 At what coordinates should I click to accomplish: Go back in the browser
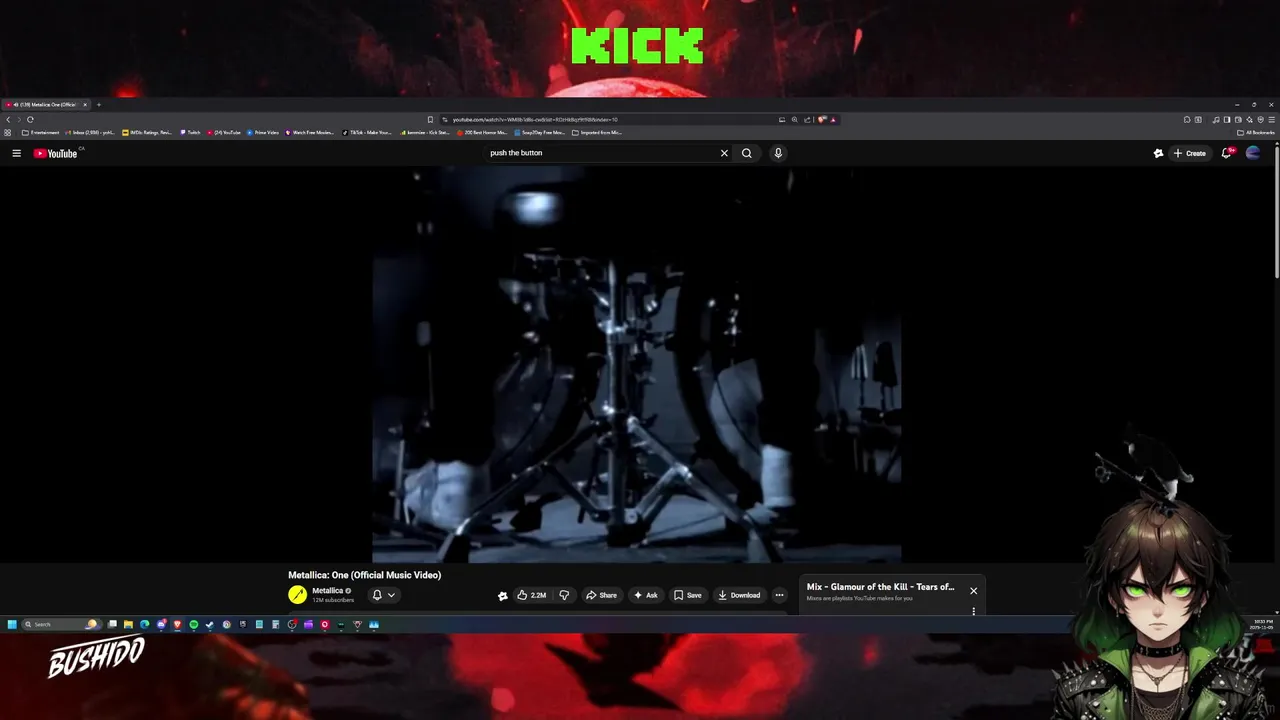pos(8,119)
